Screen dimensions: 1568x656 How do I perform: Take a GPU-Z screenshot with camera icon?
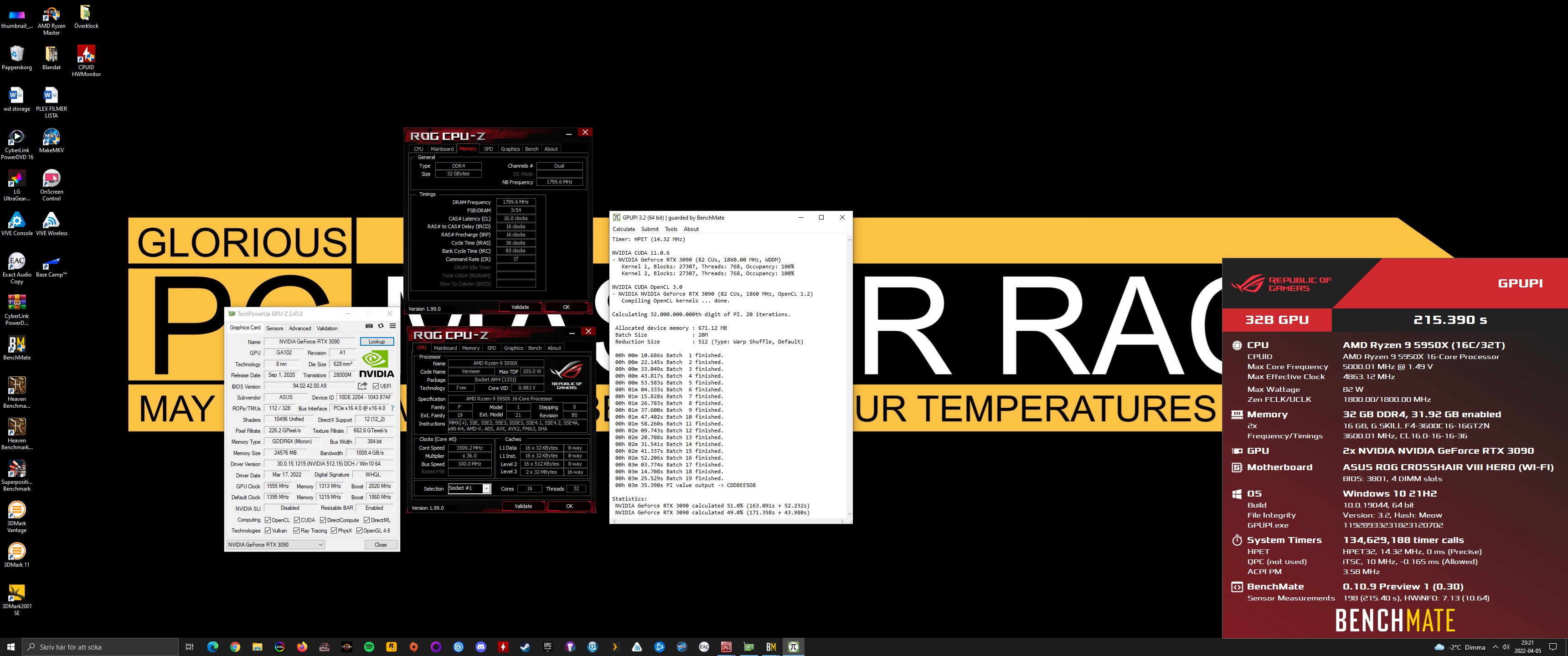(369, 326)
